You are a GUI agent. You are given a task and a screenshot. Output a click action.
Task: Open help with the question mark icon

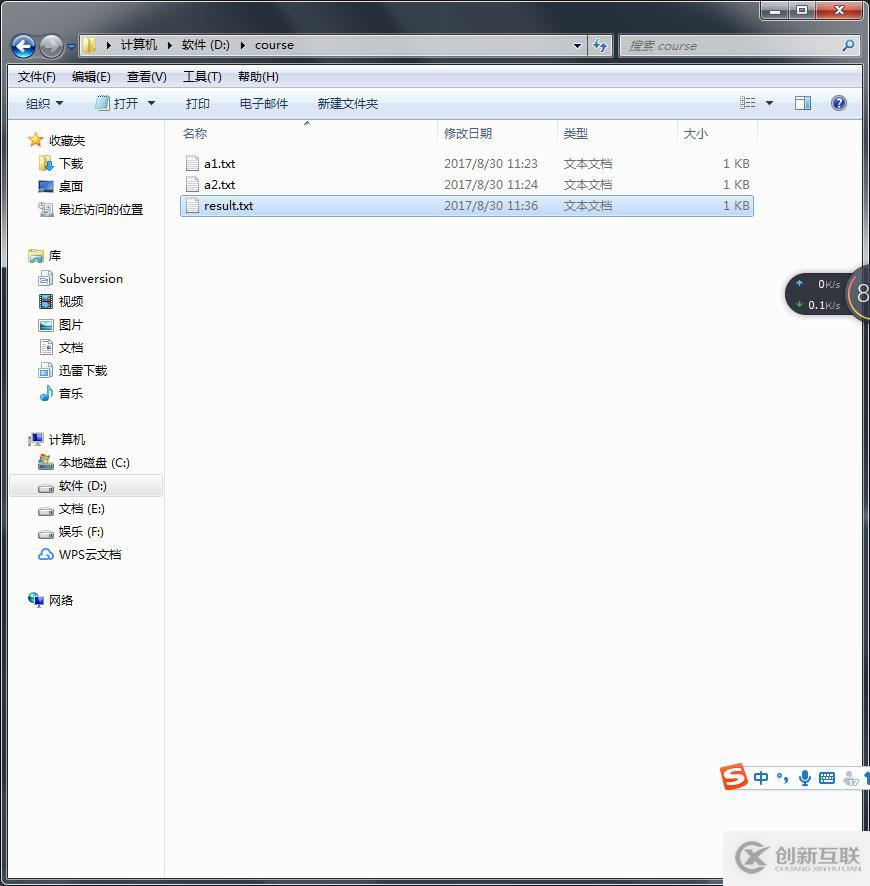[x=839, y=103]
